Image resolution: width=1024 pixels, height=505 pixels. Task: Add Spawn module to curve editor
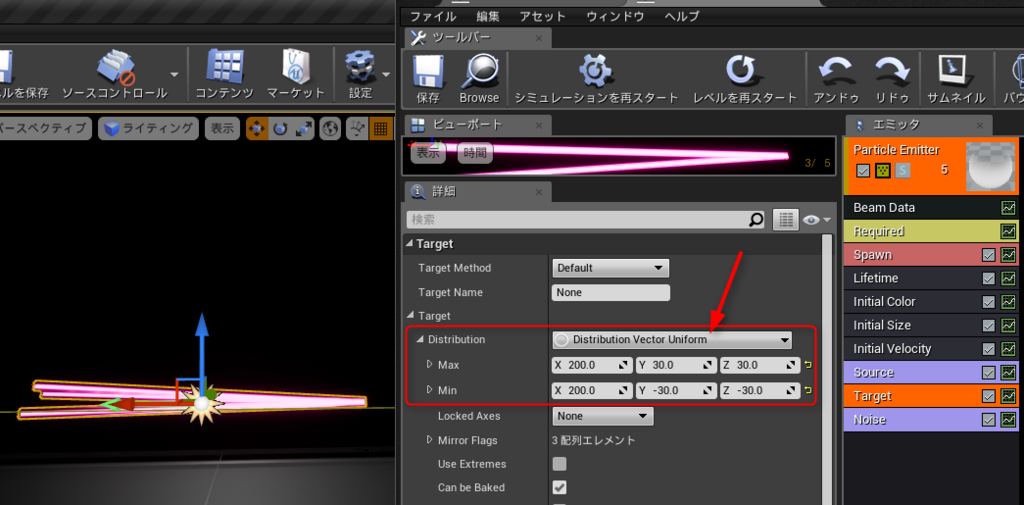[x=1008, y=255]
